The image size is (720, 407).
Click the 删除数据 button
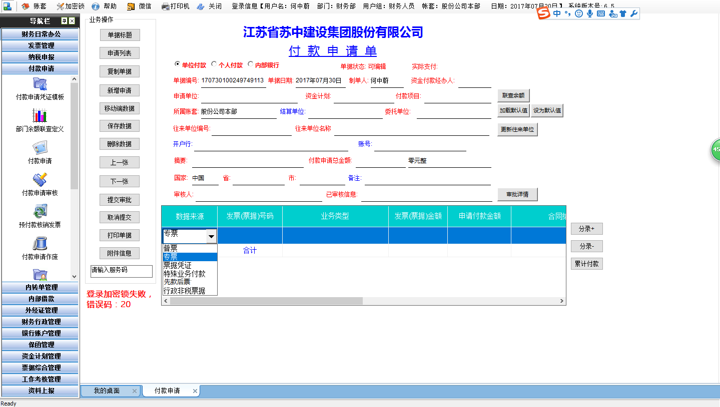[119, 144]
